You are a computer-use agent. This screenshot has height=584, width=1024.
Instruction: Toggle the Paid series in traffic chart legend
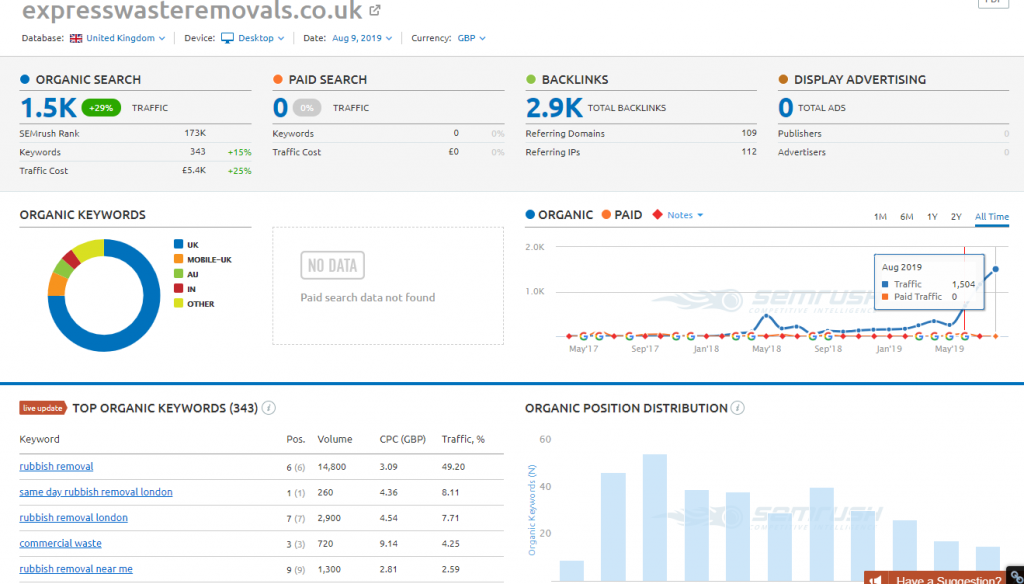coord(622,215)
